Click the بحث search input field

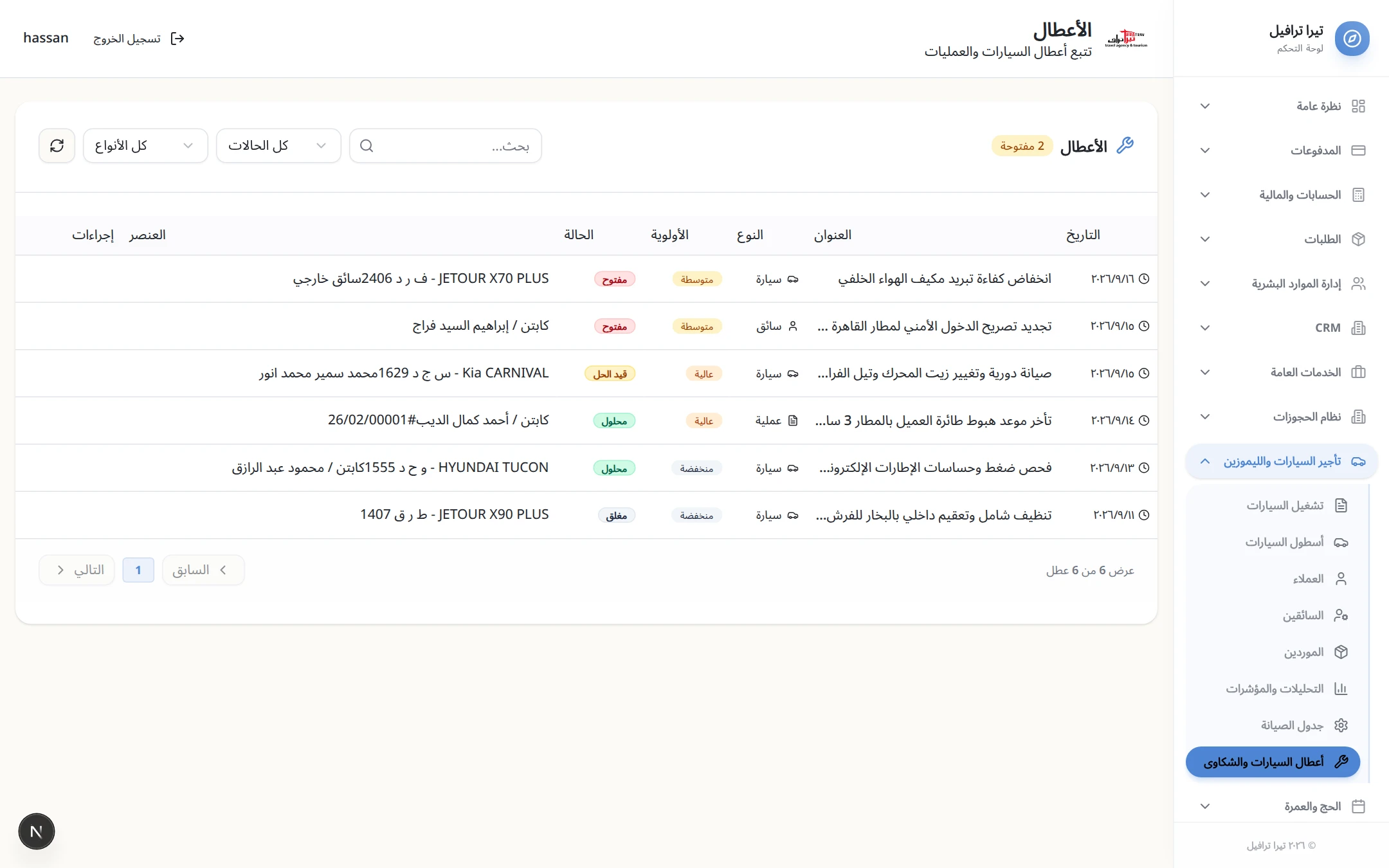click(x=446, y=146)
